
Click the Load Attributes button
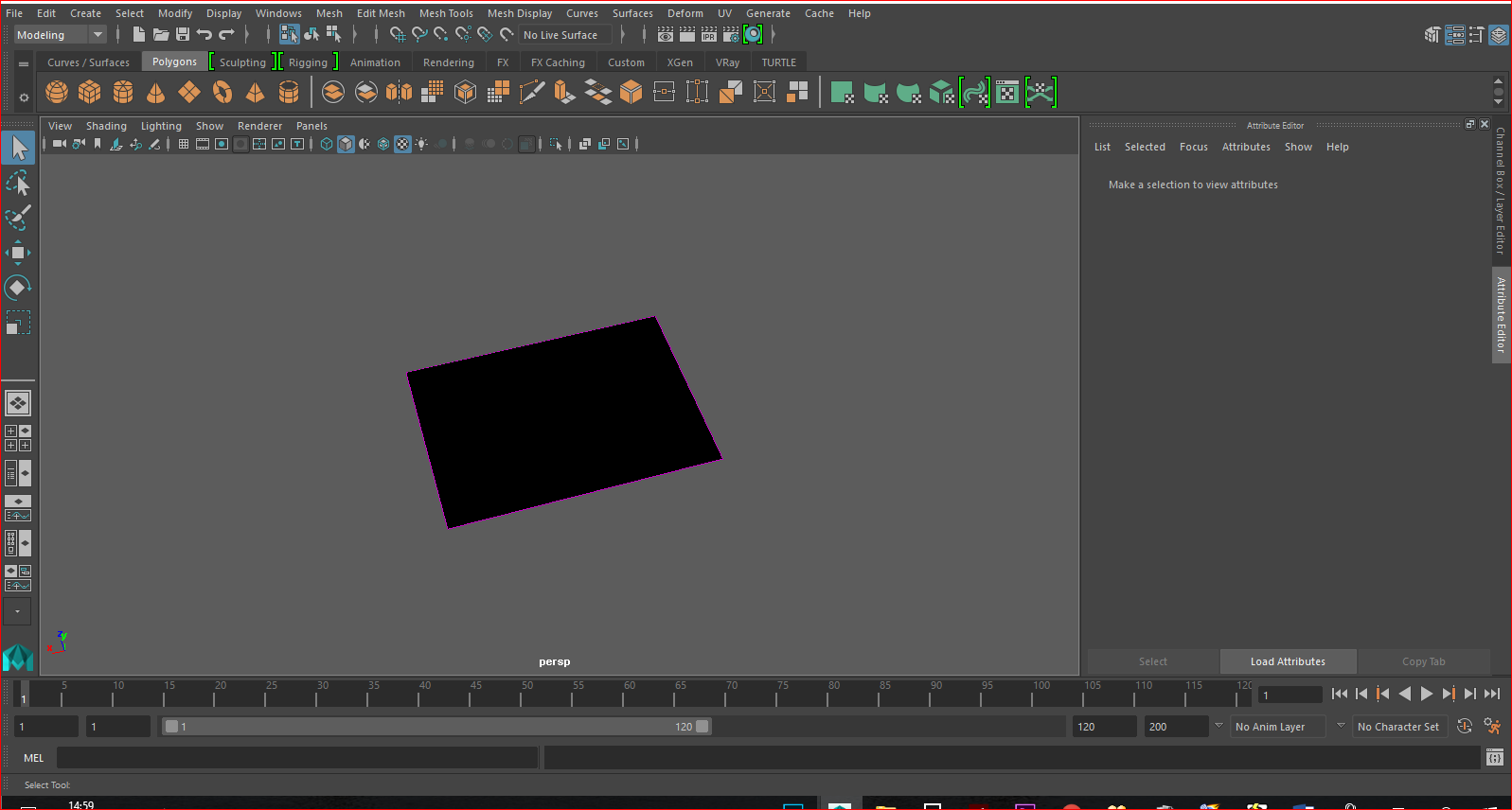[1288, 661]
